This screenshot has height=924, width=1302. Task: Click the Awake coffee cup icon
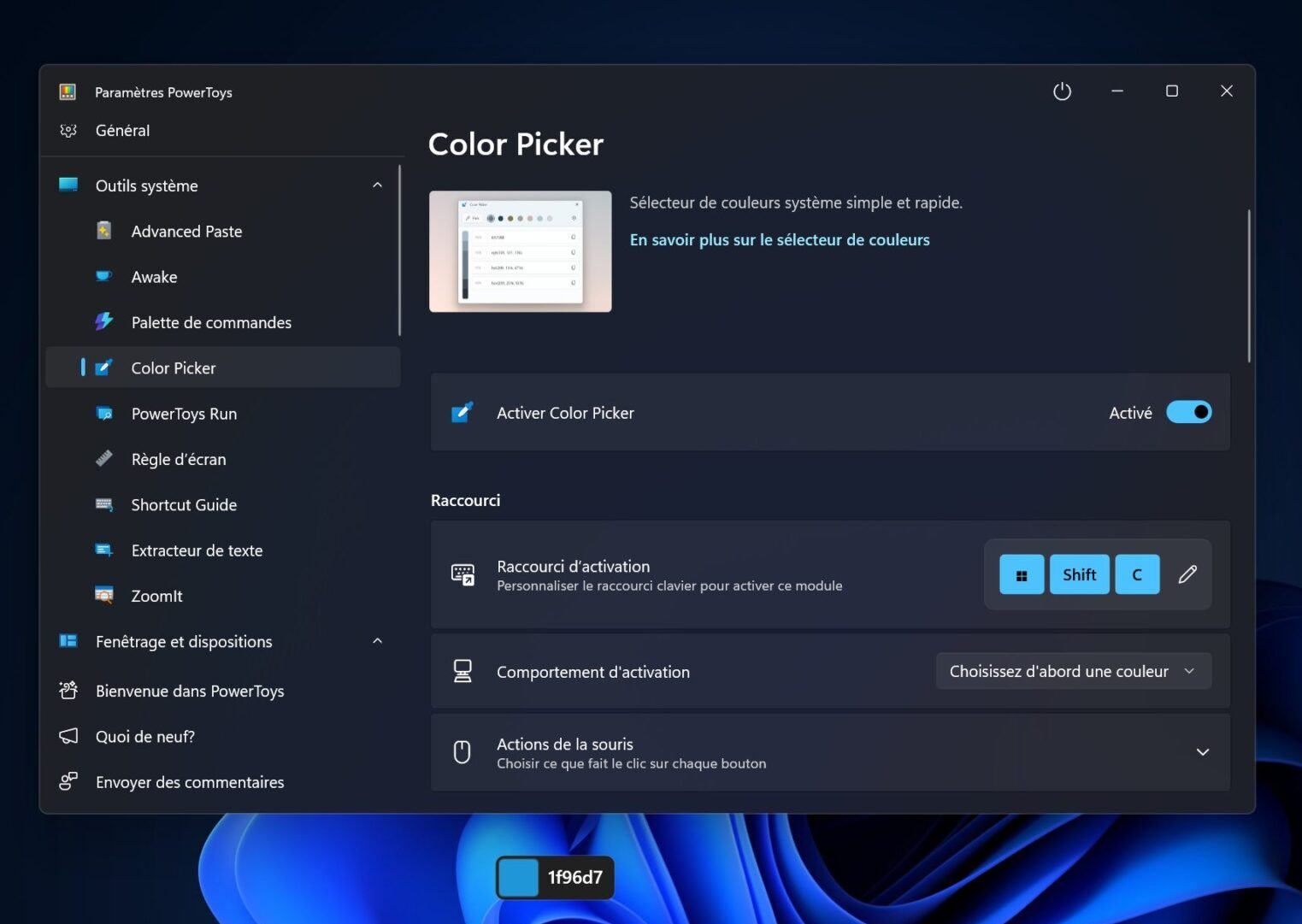103,276
